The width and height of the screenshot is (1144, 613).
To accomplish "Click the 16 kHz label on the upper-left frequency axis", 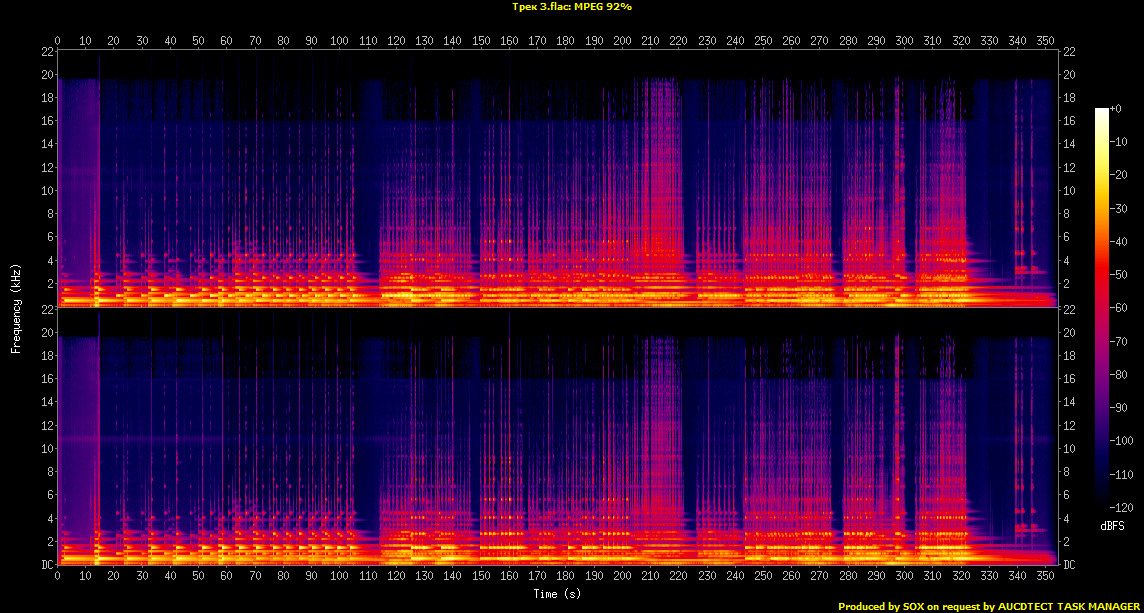I will pos(47,121).
